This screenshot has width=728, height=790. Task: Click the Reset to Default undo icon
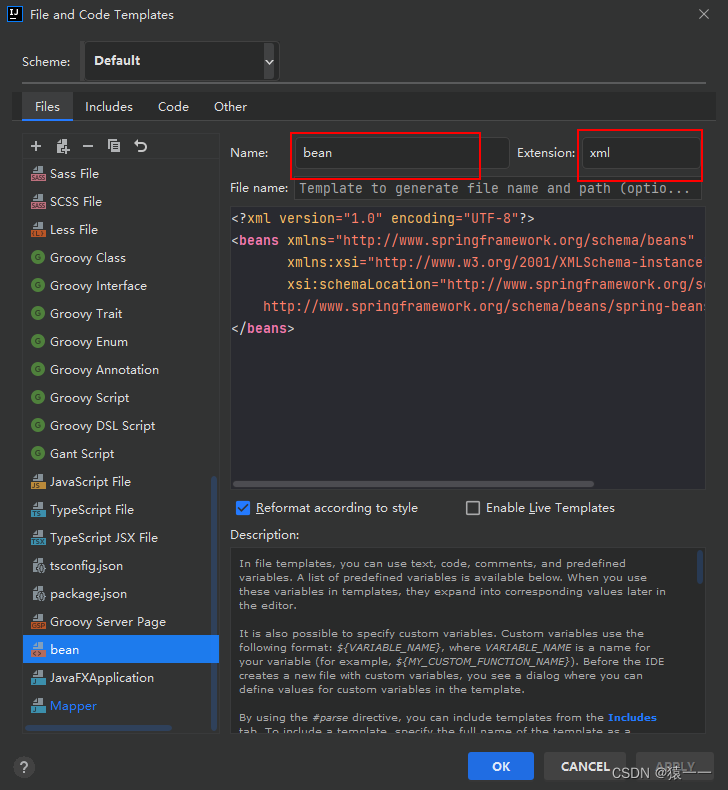click(x=141, y=147)
